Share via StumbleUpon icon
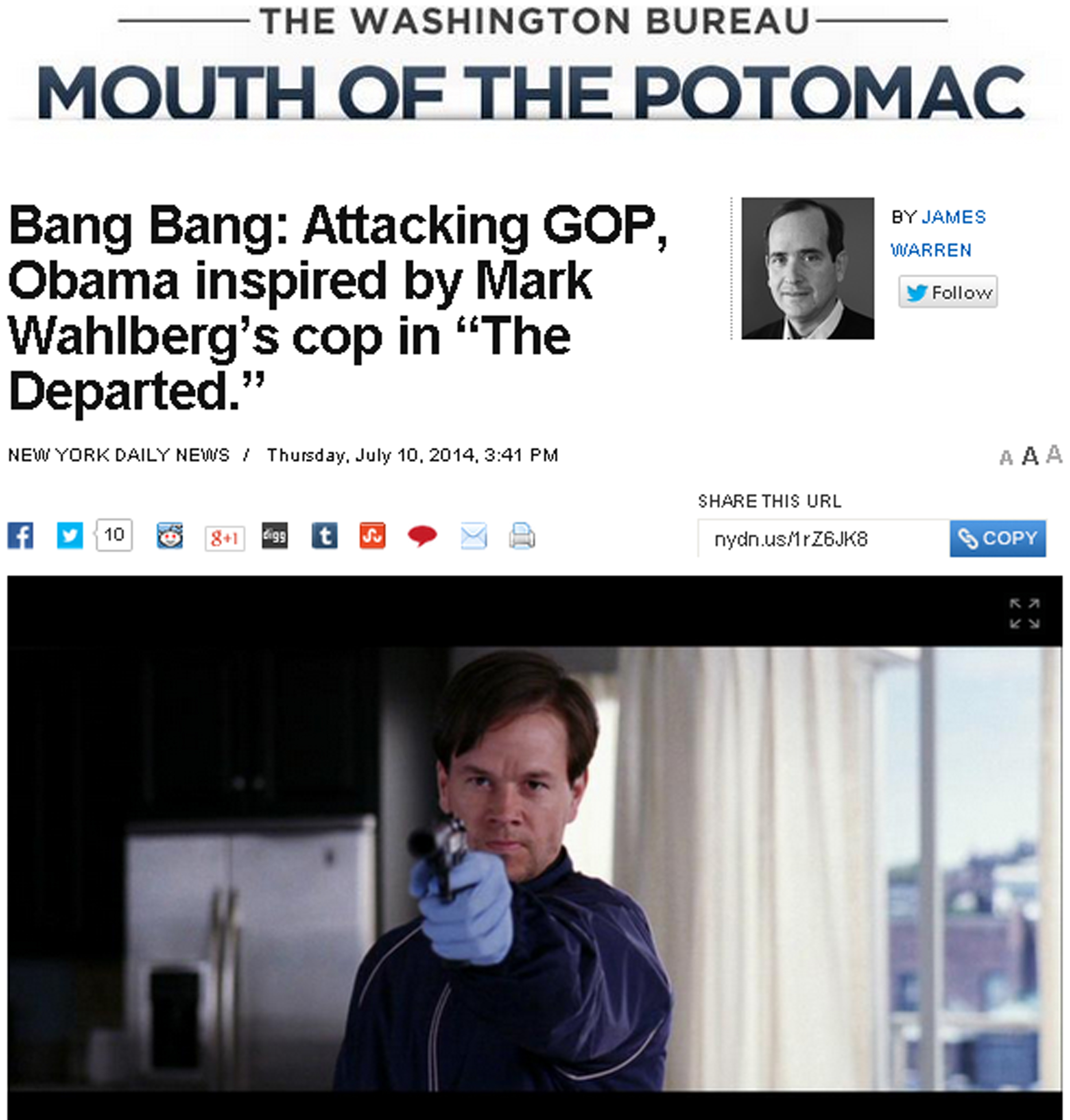Image resolution: width=1070 pixels, height=1120 pixels. 372,536
